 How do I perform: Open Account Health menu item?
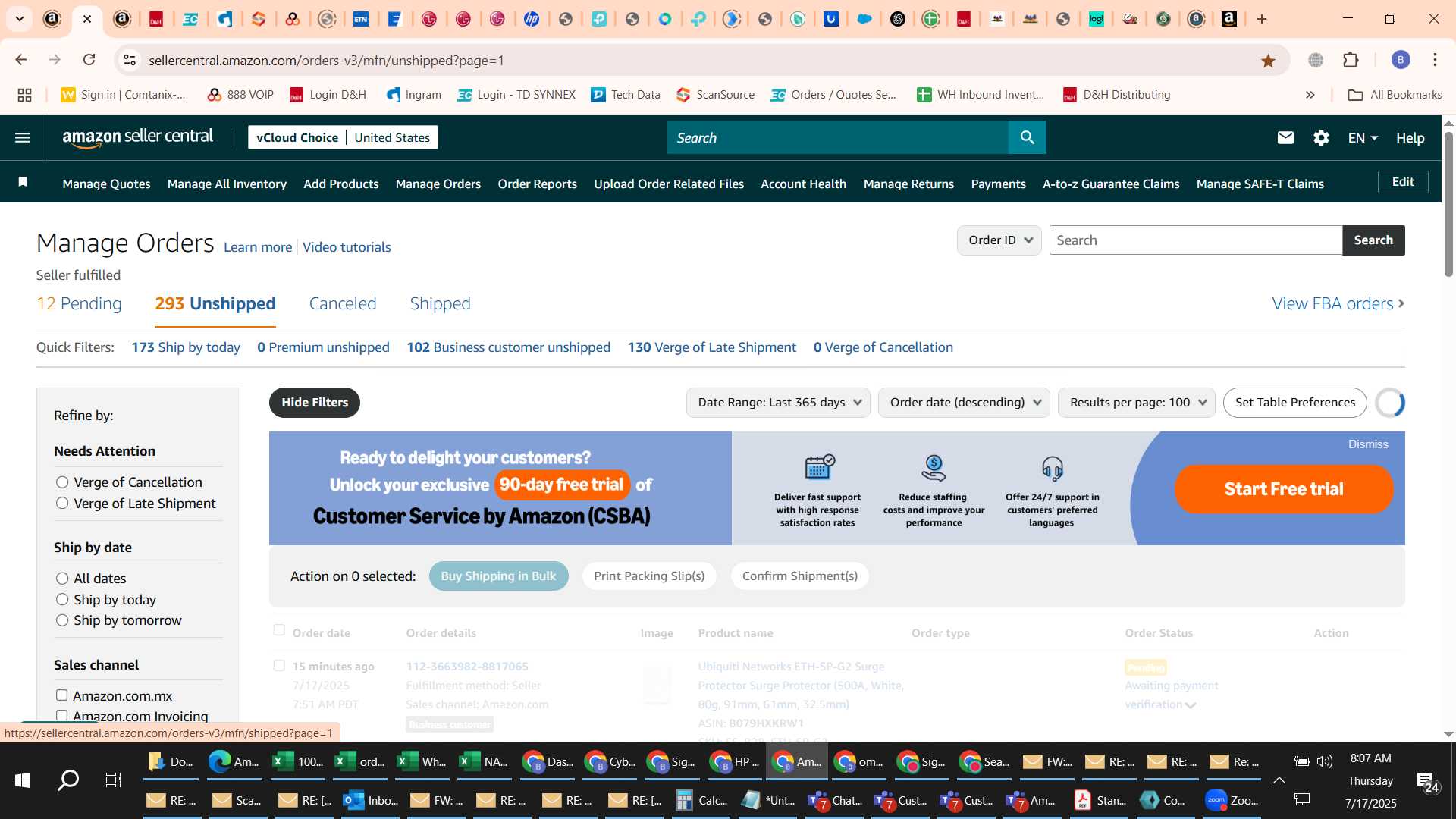tap(803, 184)
